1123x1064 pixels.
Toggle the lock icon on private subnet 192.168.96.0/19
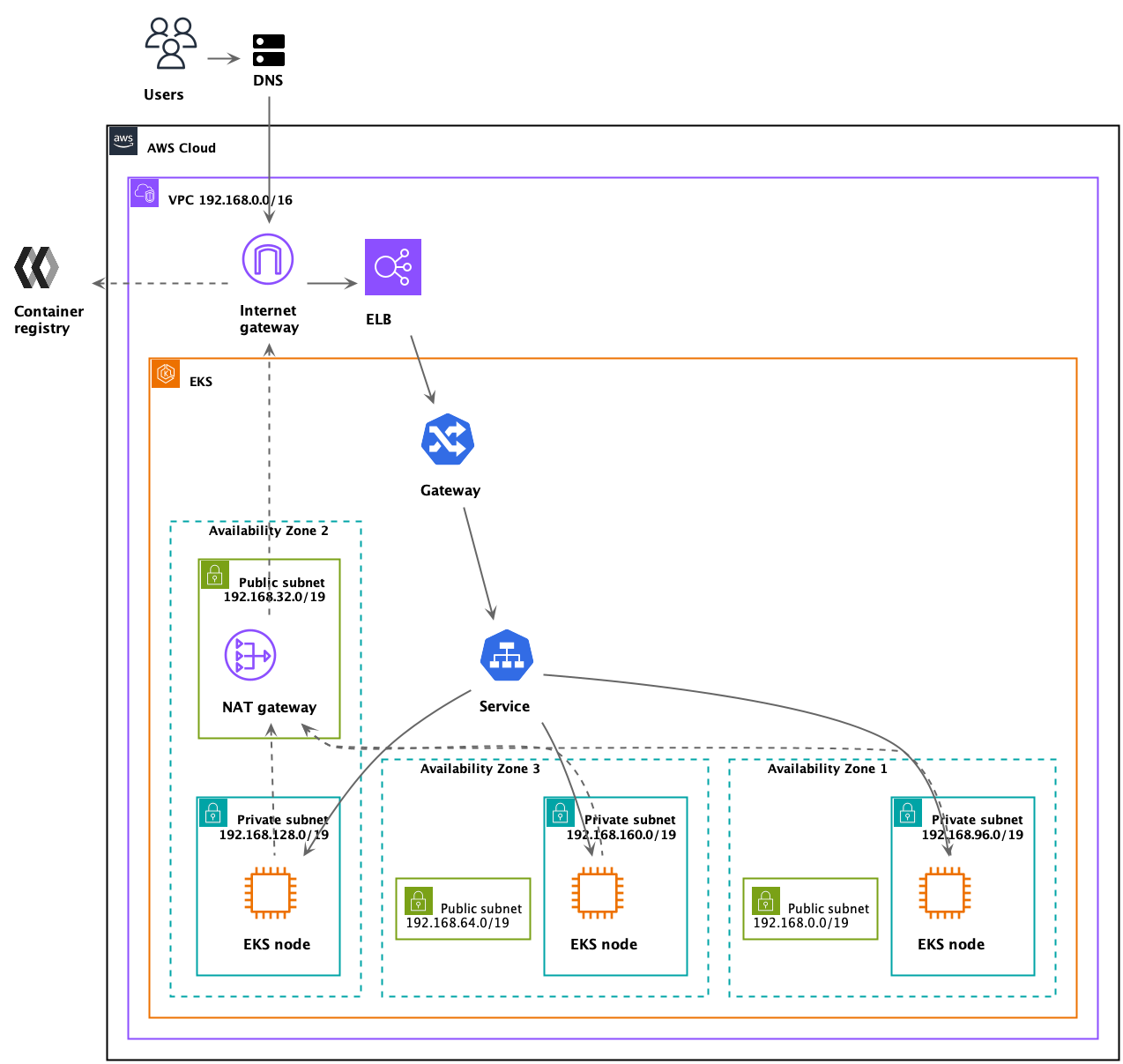tap(907, 813)
